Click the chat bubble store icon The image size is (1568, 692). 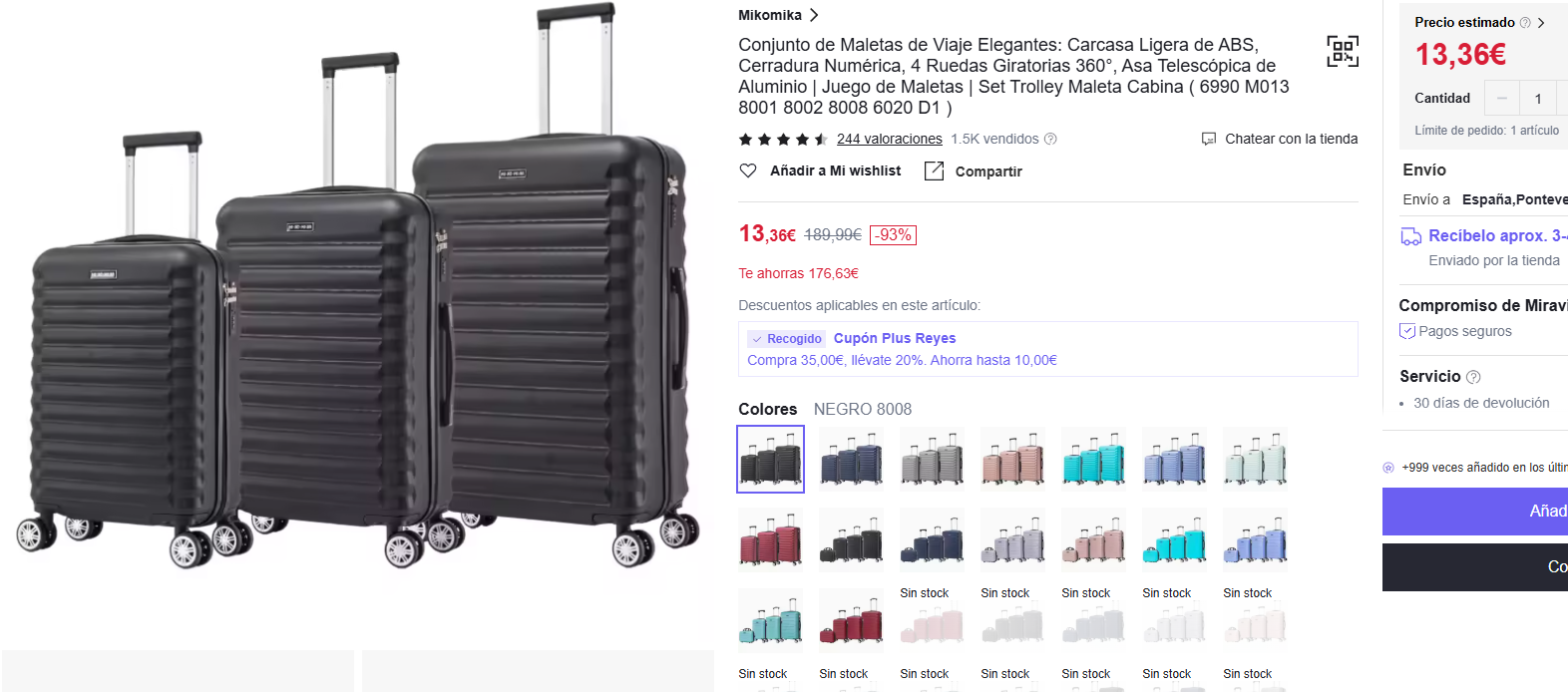pyautogui.click(x=1209, y=139)
